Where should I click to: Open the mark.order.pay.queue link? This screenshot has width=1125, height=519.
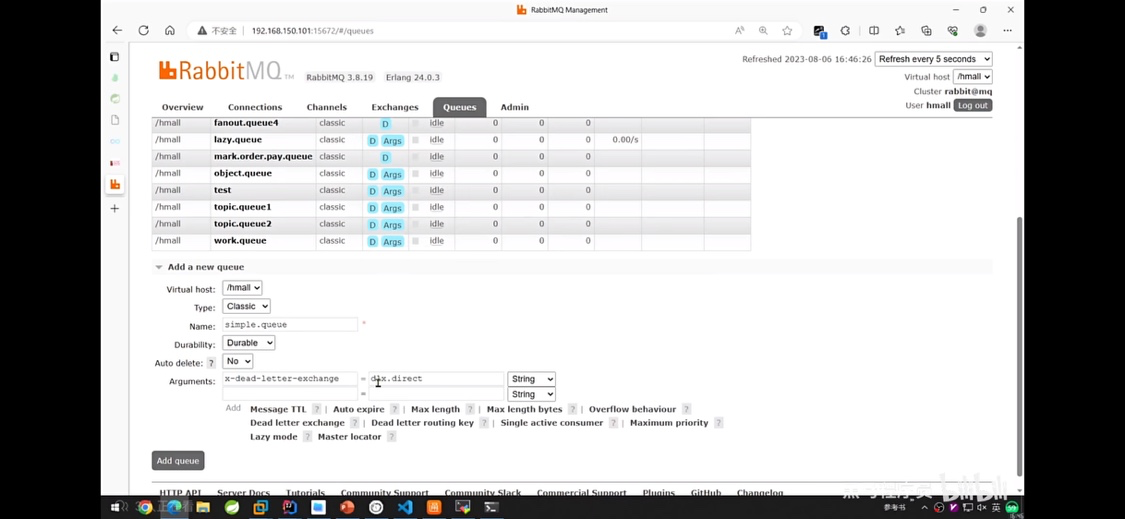click(263, 156)
